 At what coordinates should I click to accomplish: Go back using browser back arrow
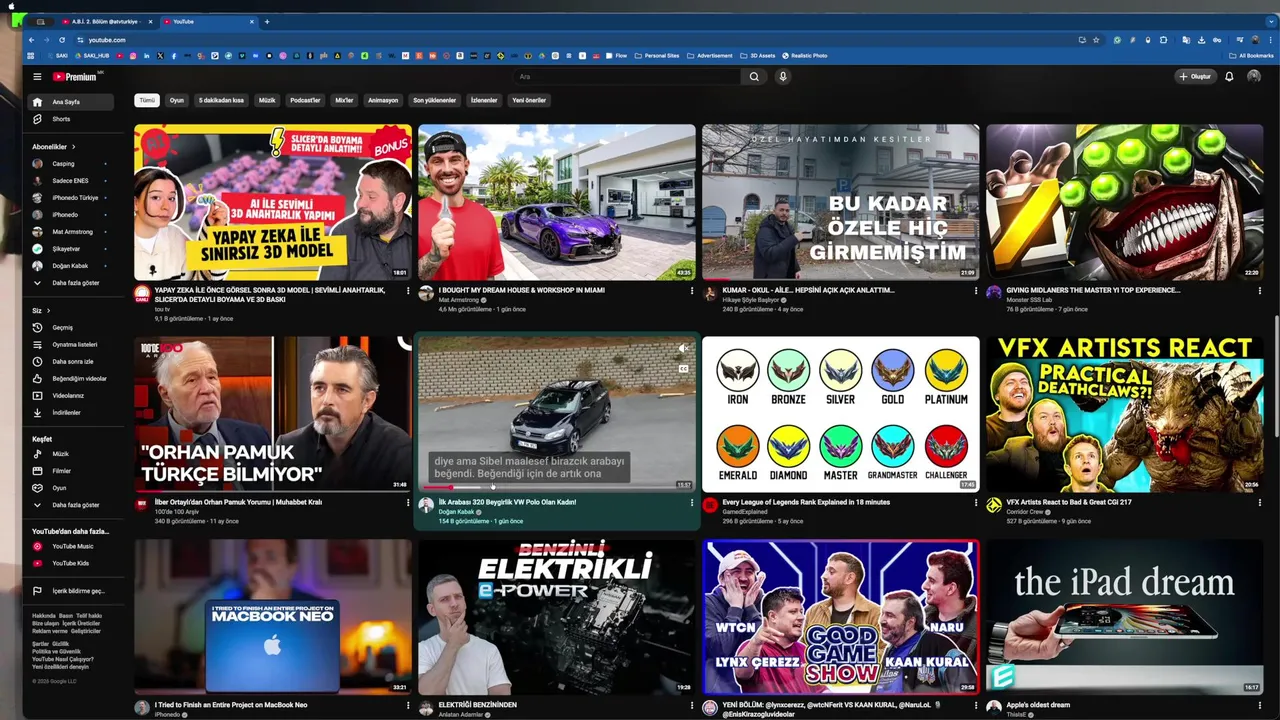point(33,40)
